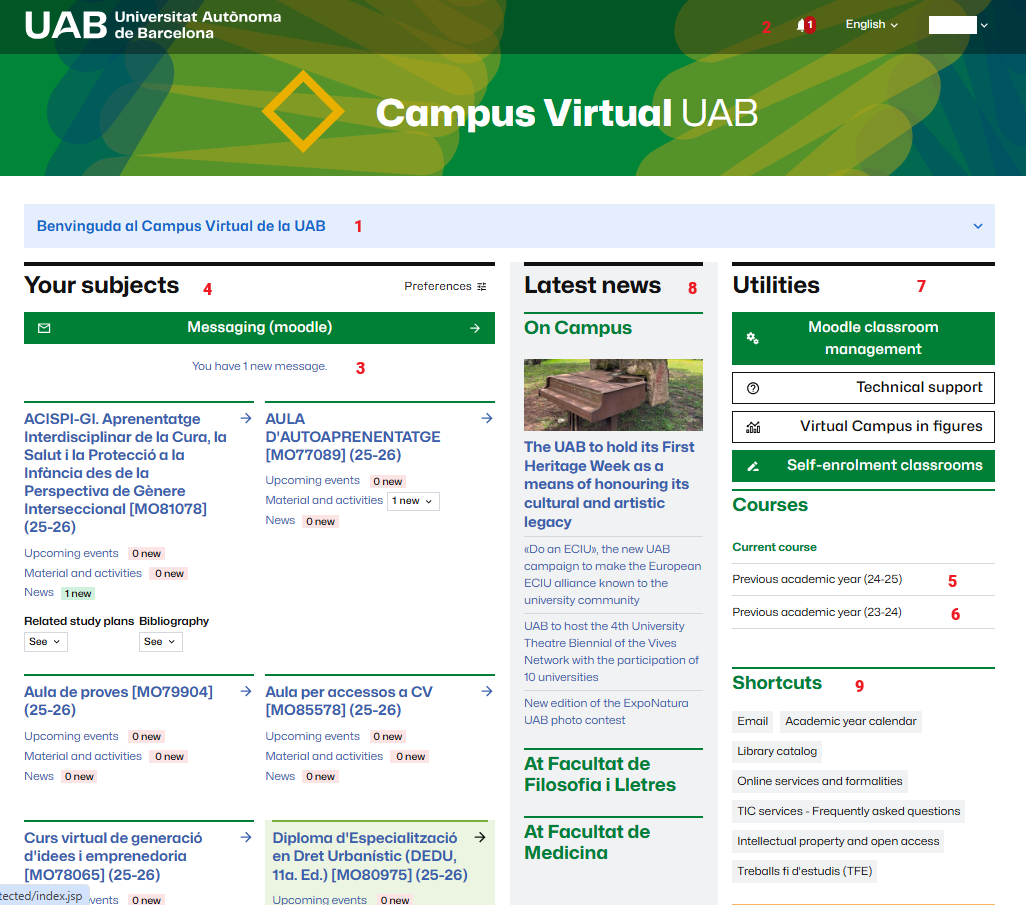Click the chart icon on Virtual Campus in figures
1026x905 pixels.
[753, 427]
